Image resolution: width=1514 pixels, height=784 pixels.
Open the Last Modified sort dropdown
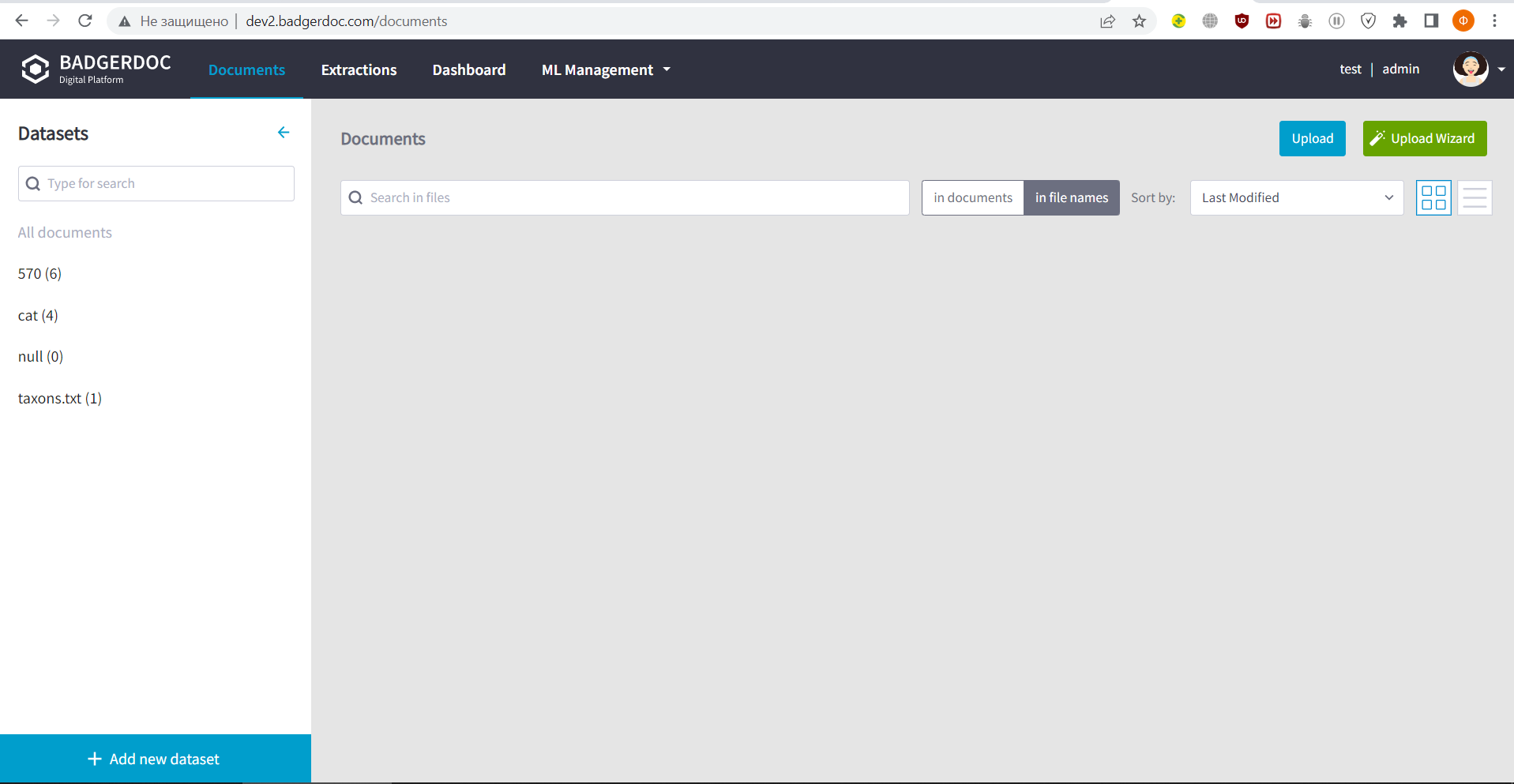1296,197
